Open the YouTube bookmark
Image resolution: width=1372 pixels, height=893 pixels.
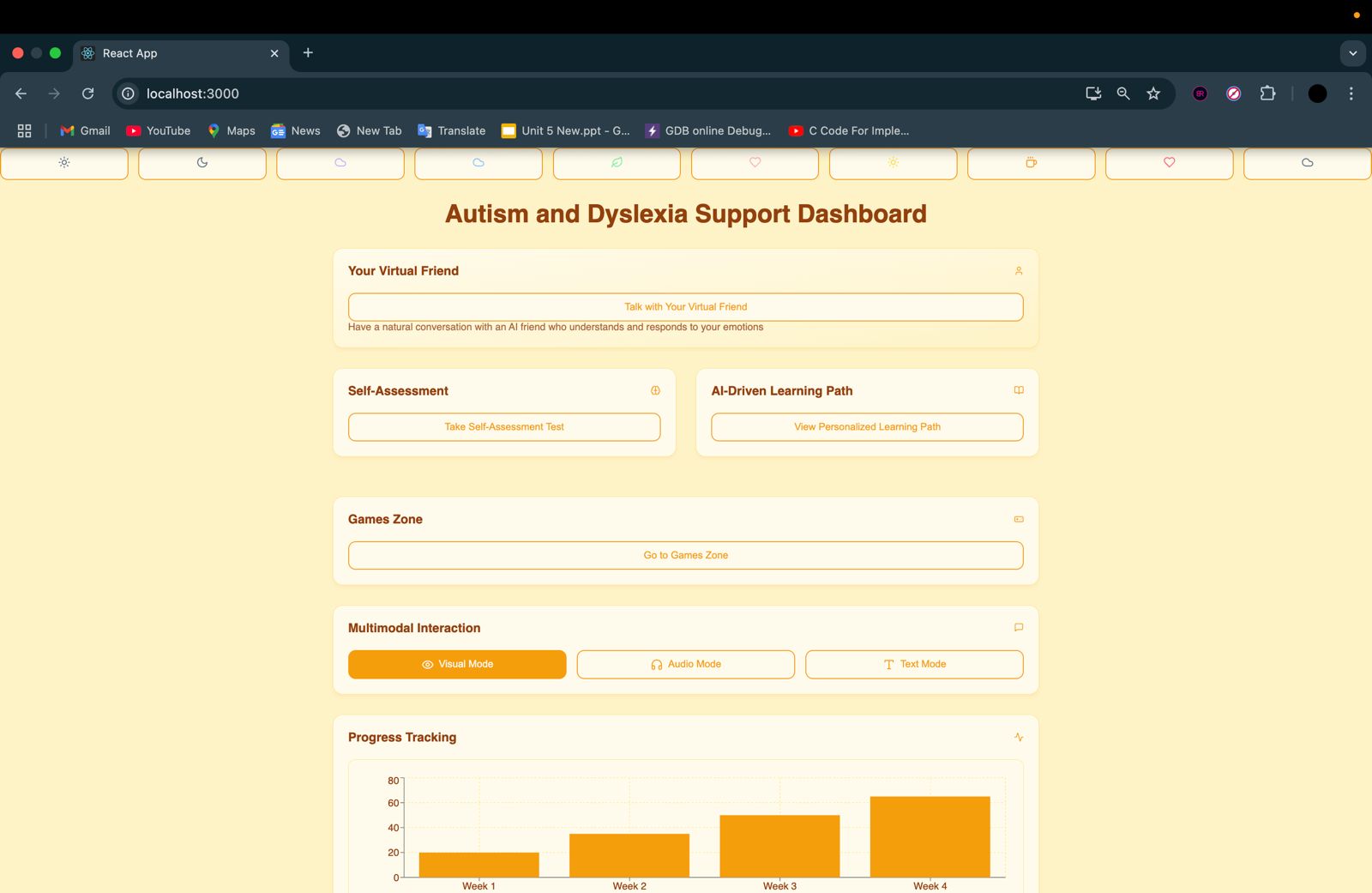(159, 130)
